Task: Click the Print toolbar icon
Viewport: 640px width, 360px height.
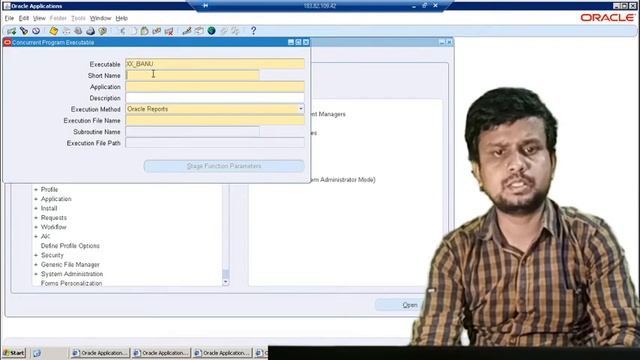Action: coord(90,31)
